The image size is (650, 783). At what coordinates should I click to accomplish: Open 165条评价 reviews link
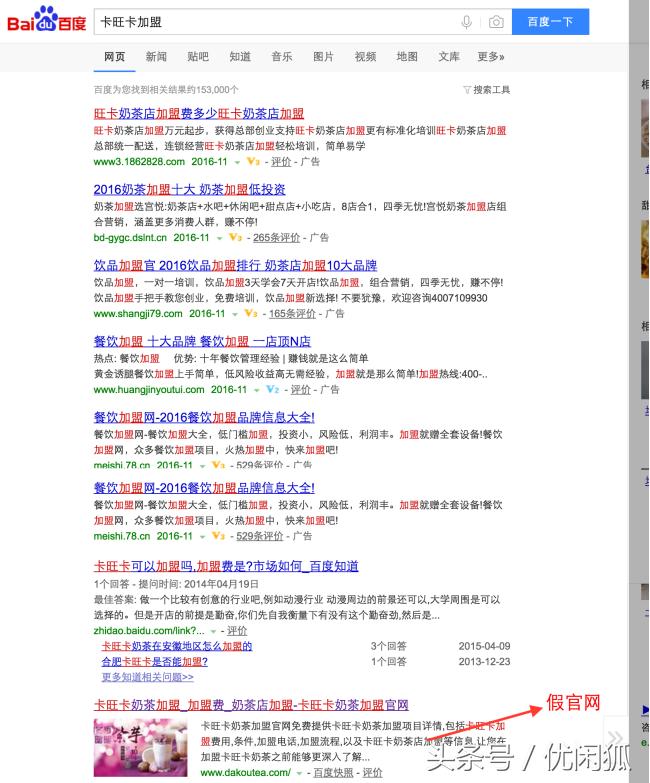click(293, 314)
